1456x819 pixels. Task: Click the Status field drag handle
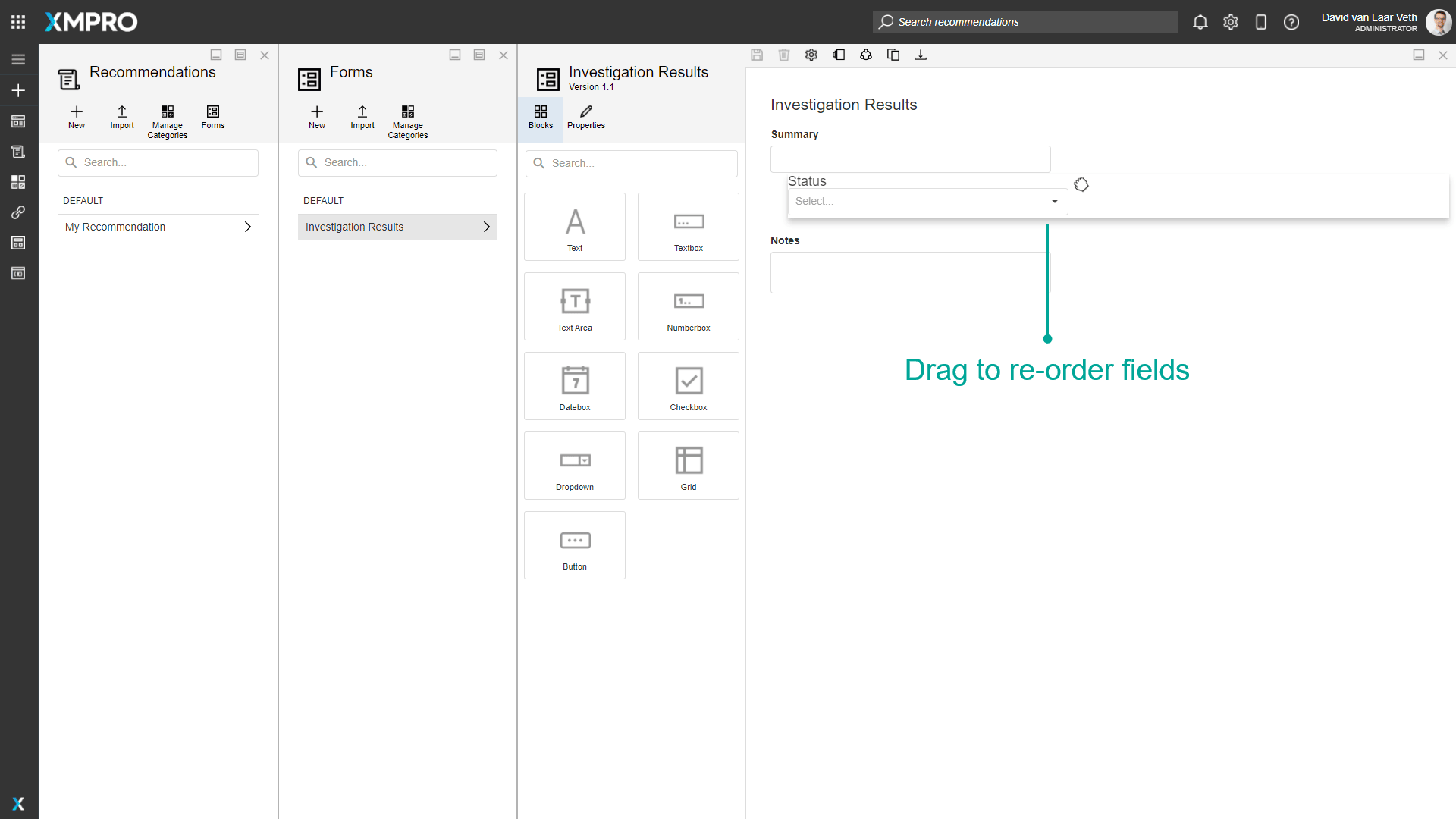[x=1081, y=185]
